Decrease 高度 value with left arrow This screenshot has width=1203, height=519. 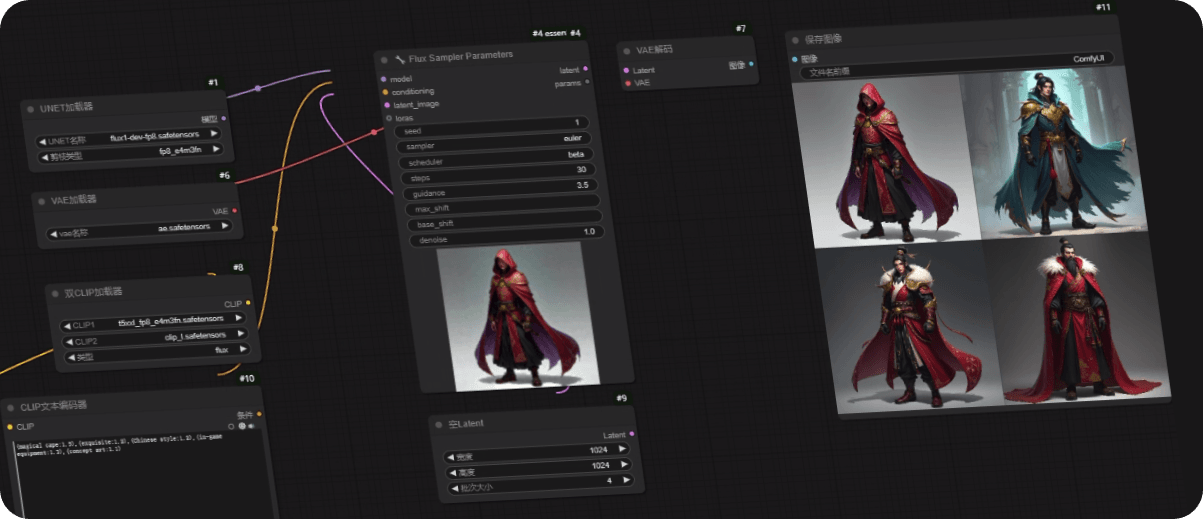(453, 473)
